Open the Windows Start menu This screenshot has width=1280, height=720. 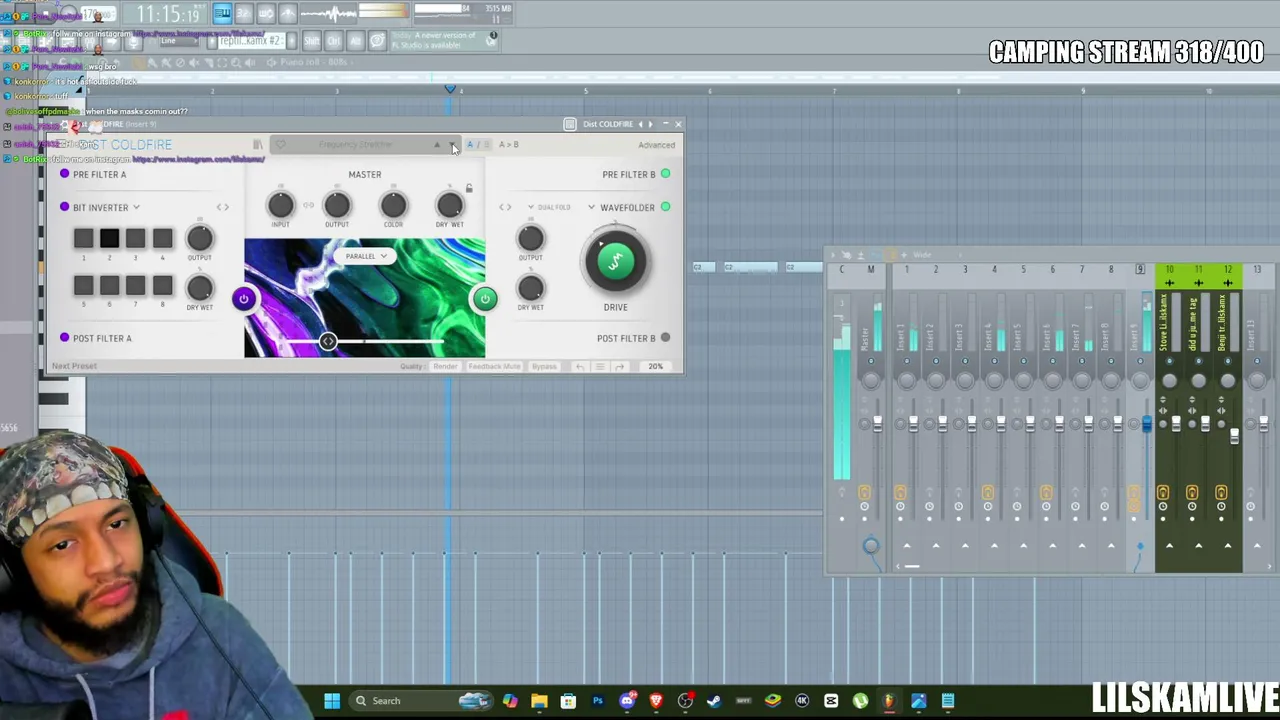332,701
